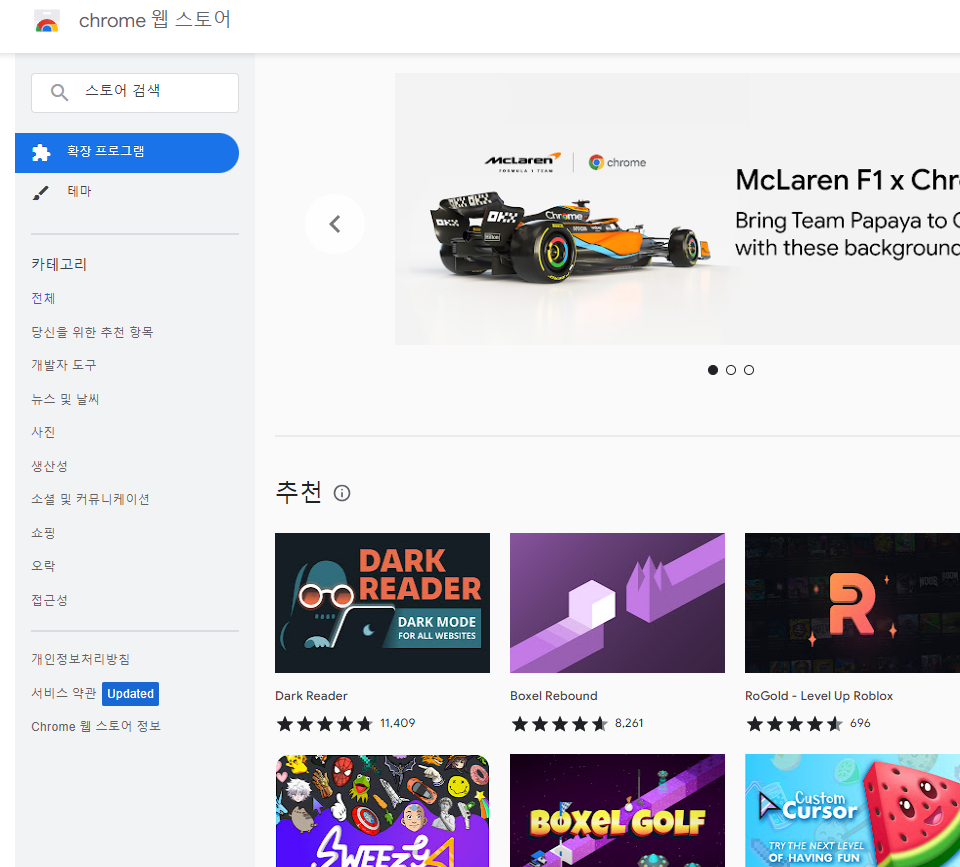Open the 개발자 도구 category
Image resolution: width=960 pixels, height=867 pixels.
coord(64,365)
